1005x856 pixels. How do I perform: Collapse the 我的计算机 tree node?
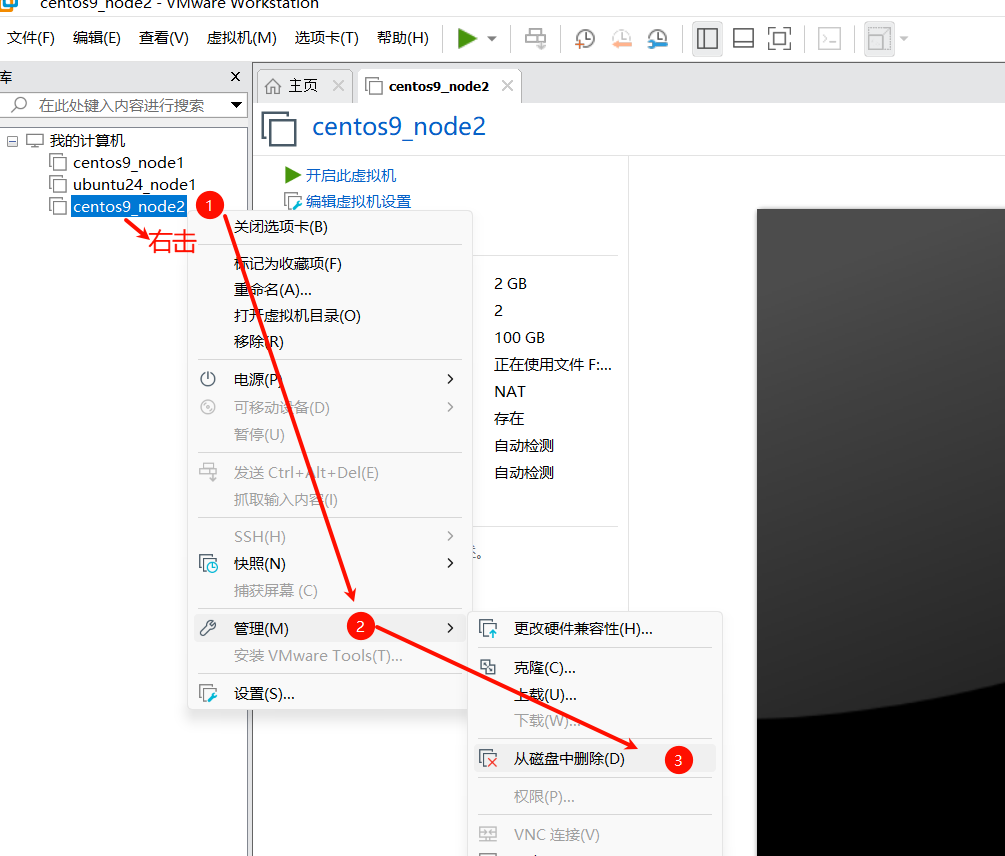[12, 141]
